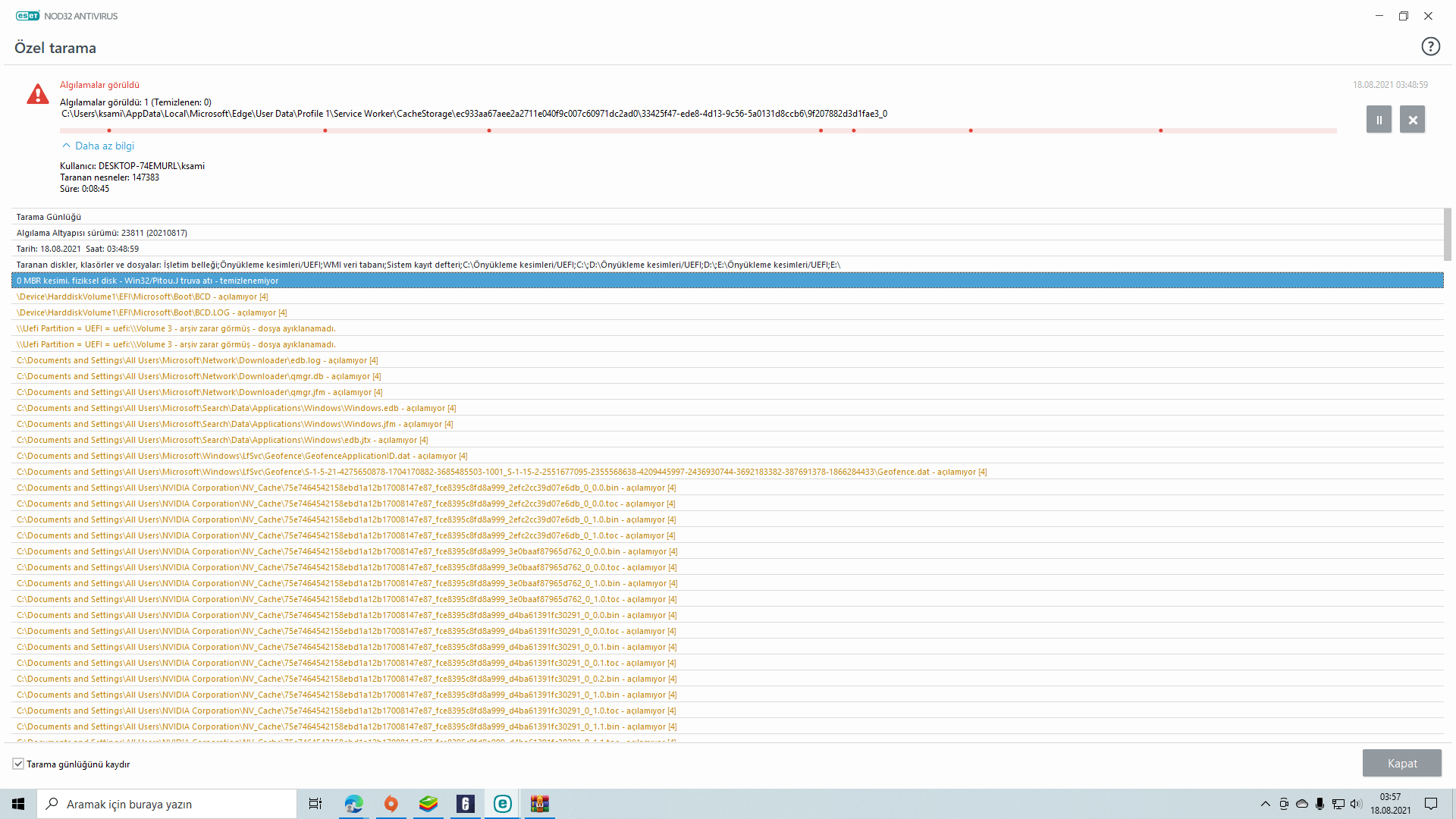Collapse details with Daha az bilgi

point(98,146)
